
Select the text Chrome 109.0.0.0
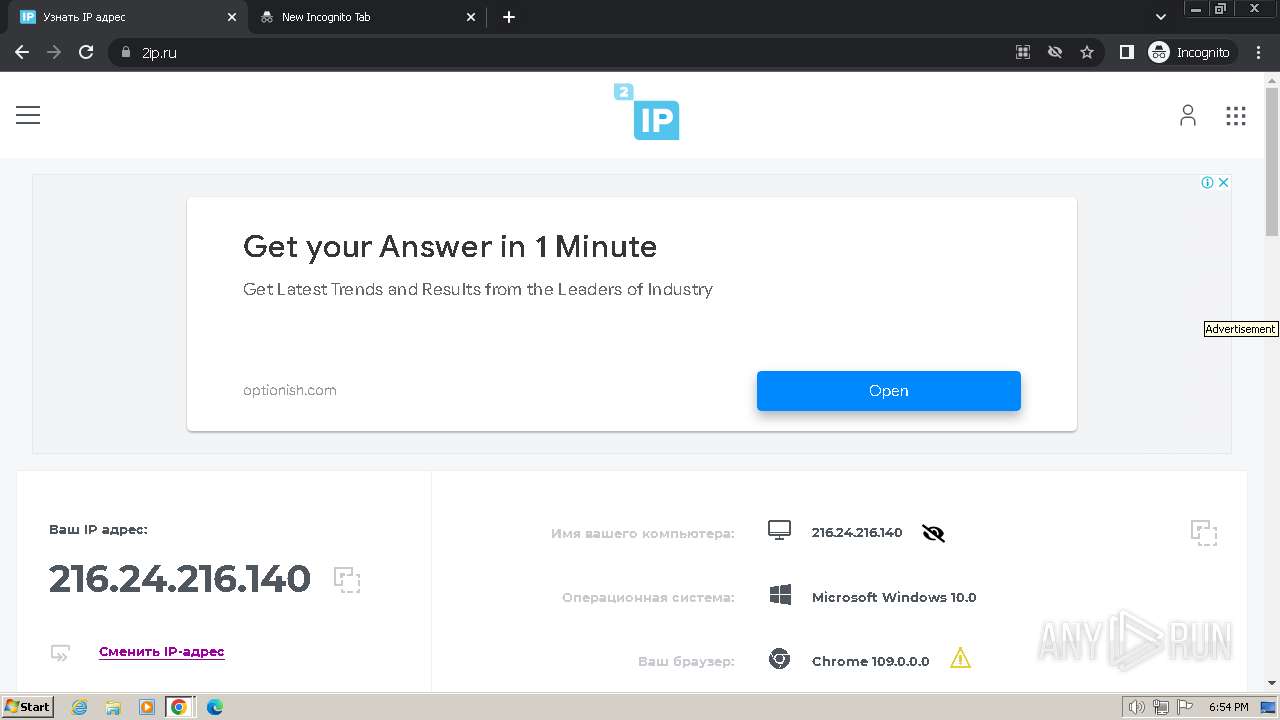pos(870,661)
